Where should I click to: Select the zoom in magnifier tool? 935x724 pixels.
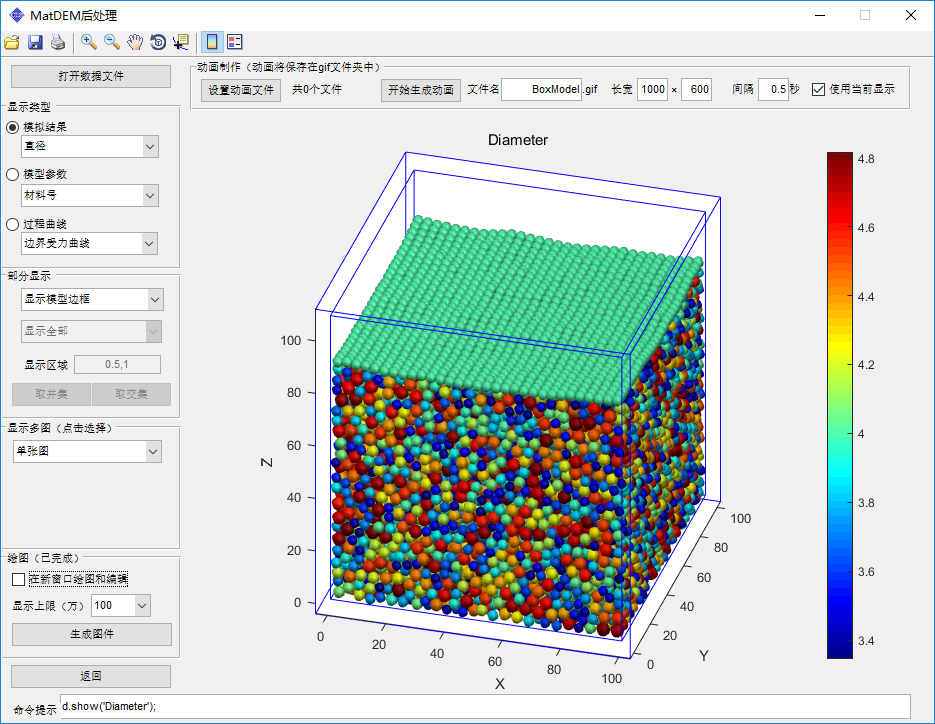(x=89, y=42)
